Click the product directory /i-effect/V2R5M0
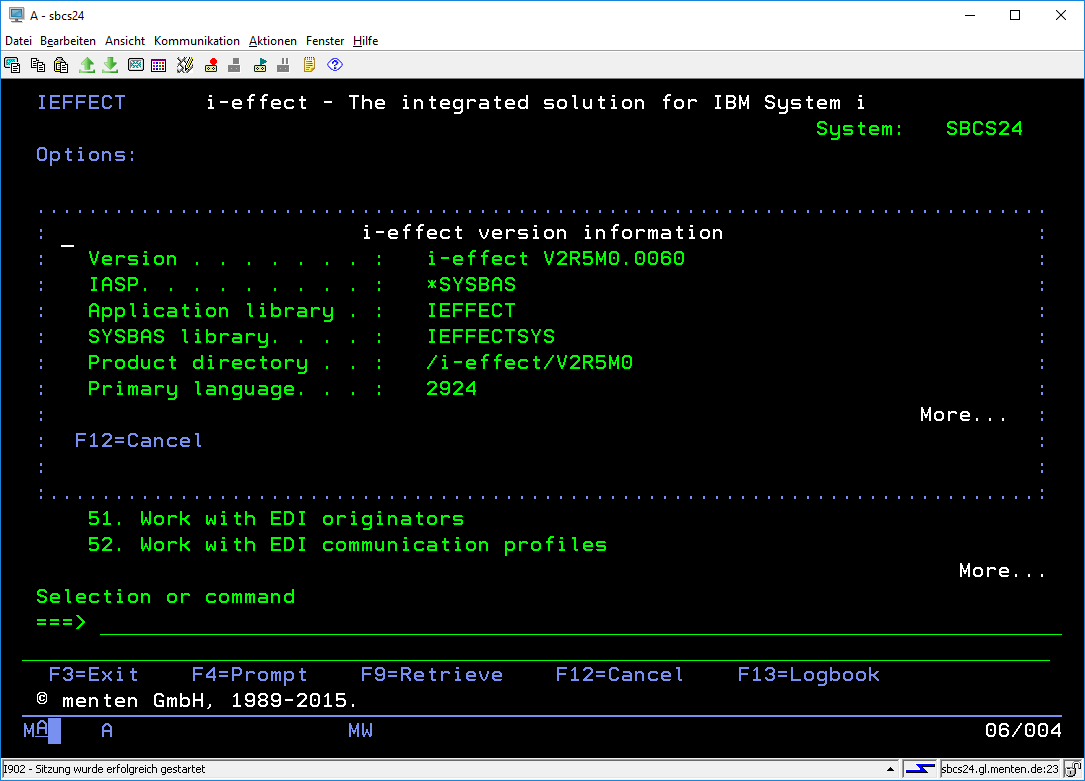 pos(529,362)
